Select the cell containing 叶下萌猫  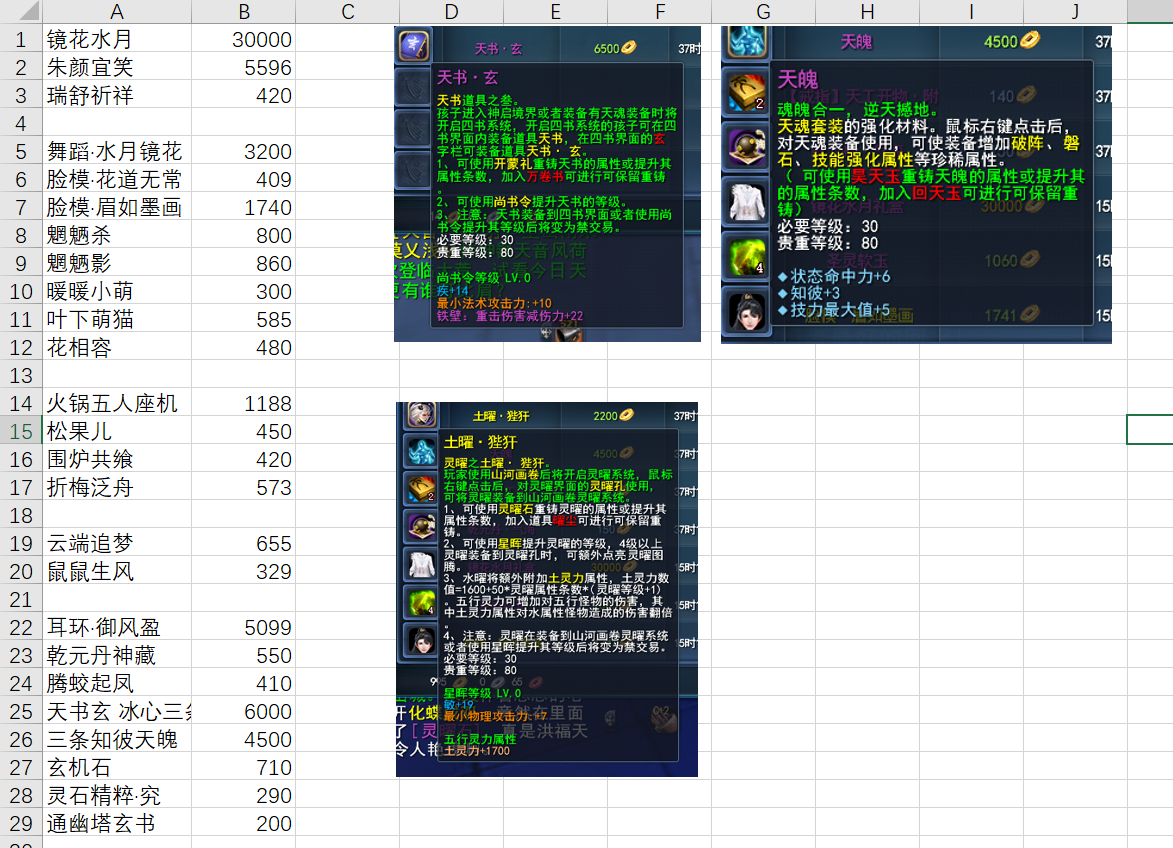(117, 319)
